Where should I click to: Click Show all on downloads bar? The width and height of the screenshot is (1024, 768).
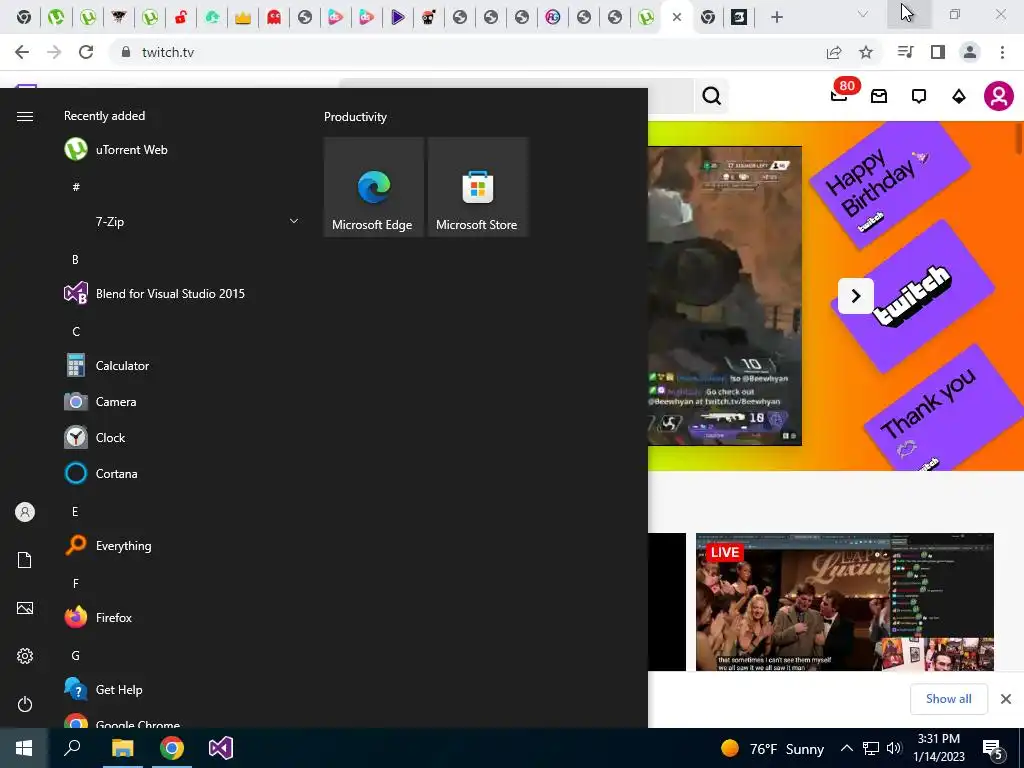point(948,699)
